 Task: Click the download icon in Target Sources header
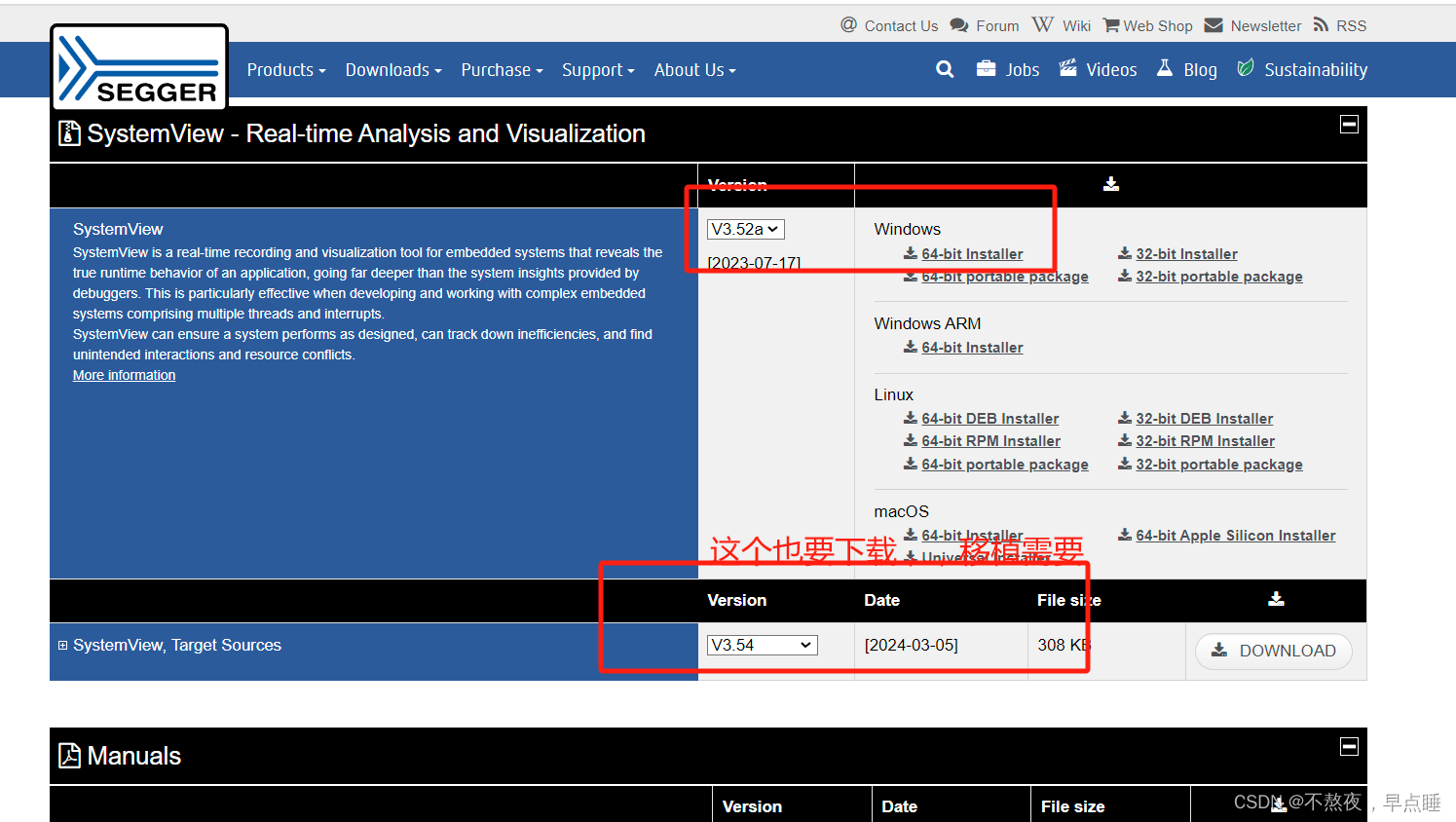click(1276, 599)
